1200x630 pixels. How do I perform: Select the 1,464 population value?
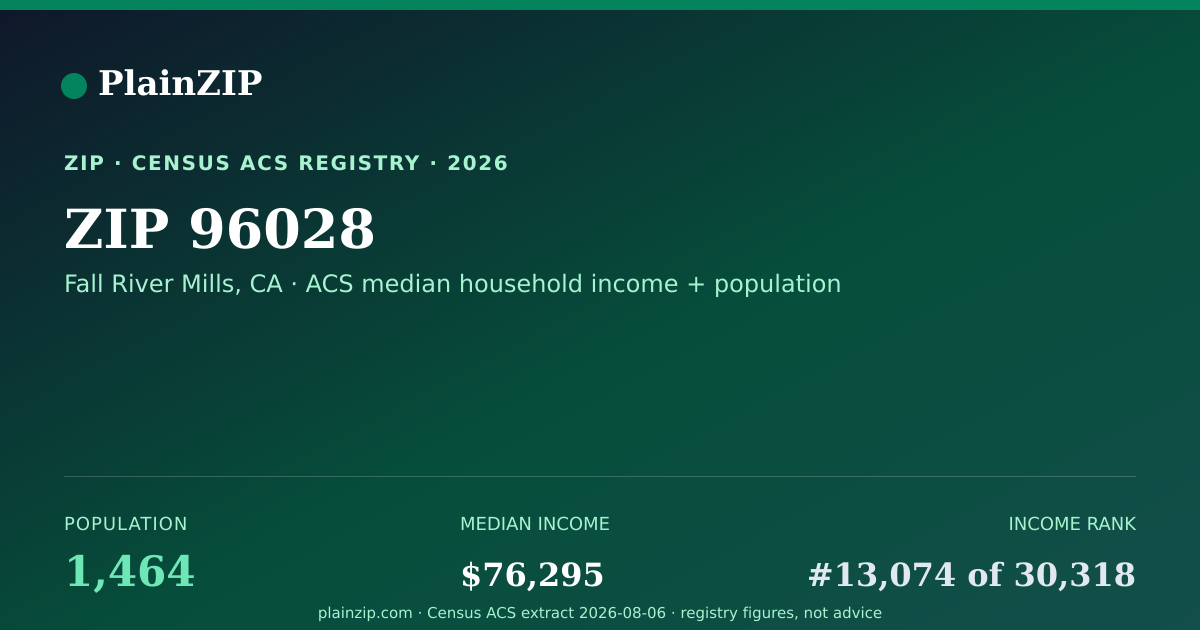click(129, 572)
